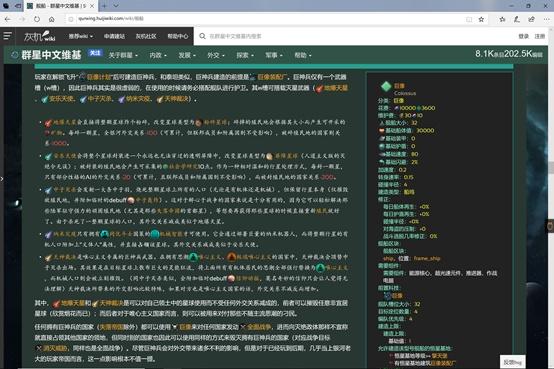
Task: Open a new browser tab
Action: click(104, 6)
